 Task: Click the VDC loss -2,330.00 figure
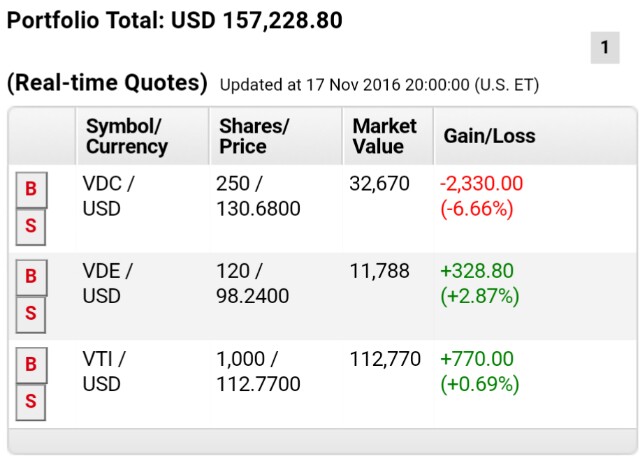click(481, 184)
